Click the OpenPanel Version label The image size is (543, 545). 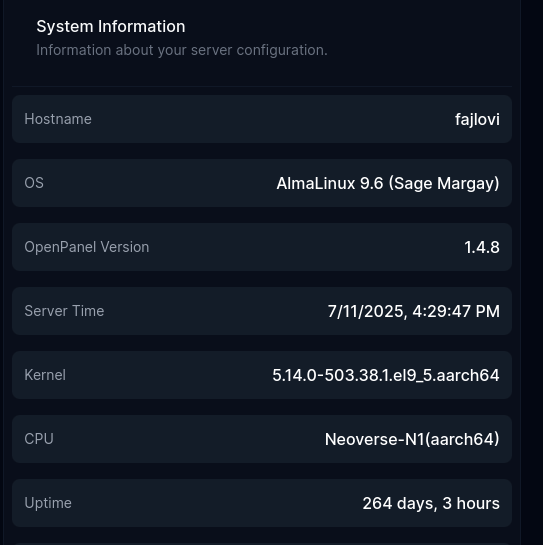coord(87,247)
